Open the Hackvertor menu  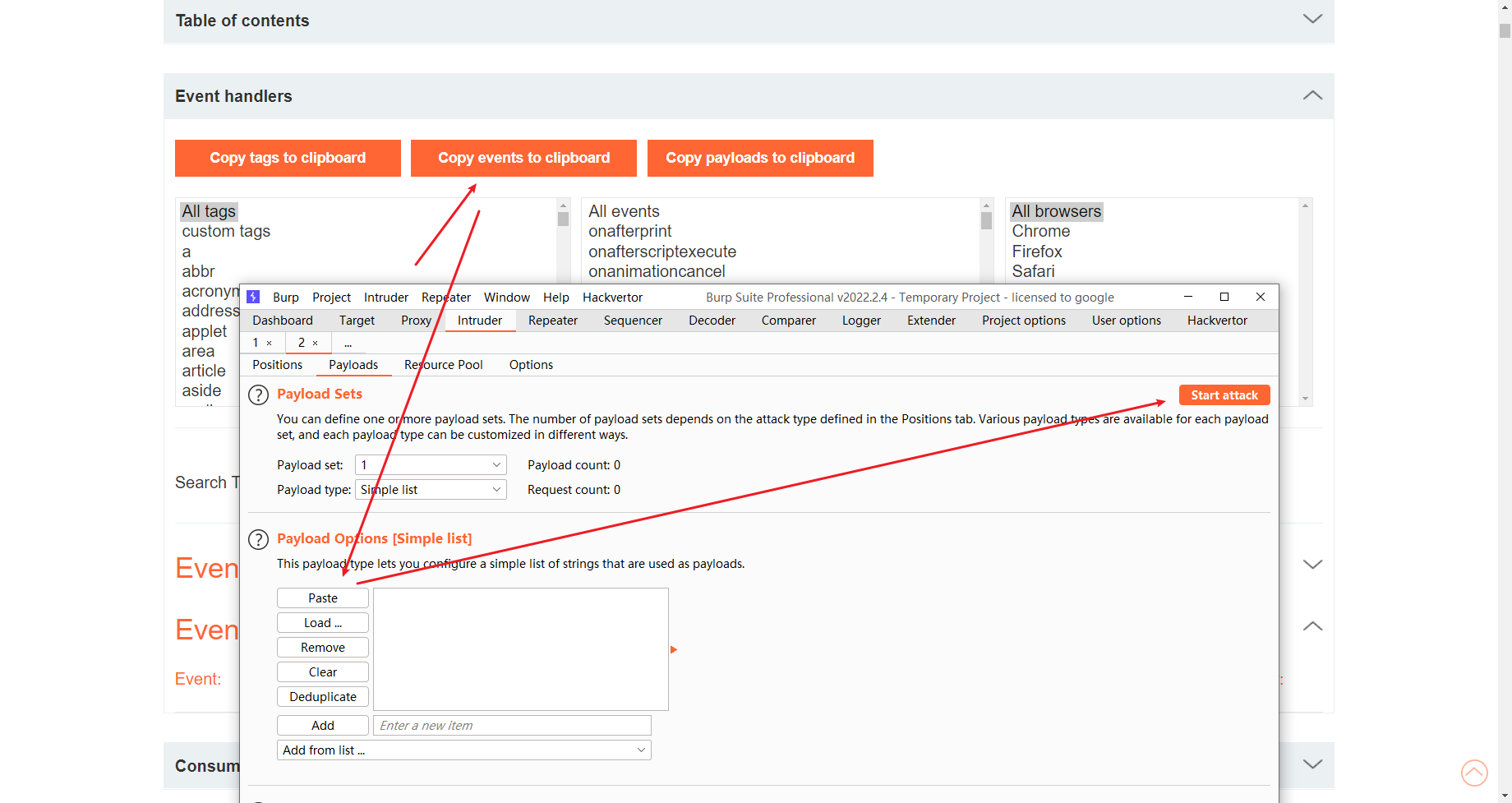click(x=612, y=298)
